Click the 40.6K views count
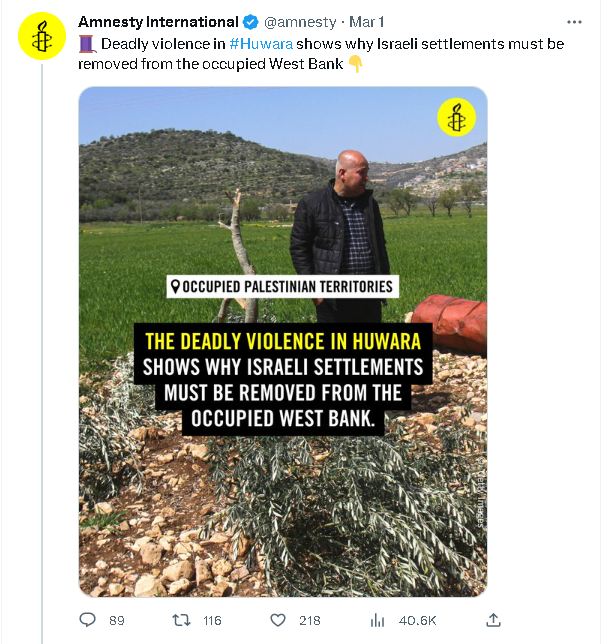 (x=416, y=621)
